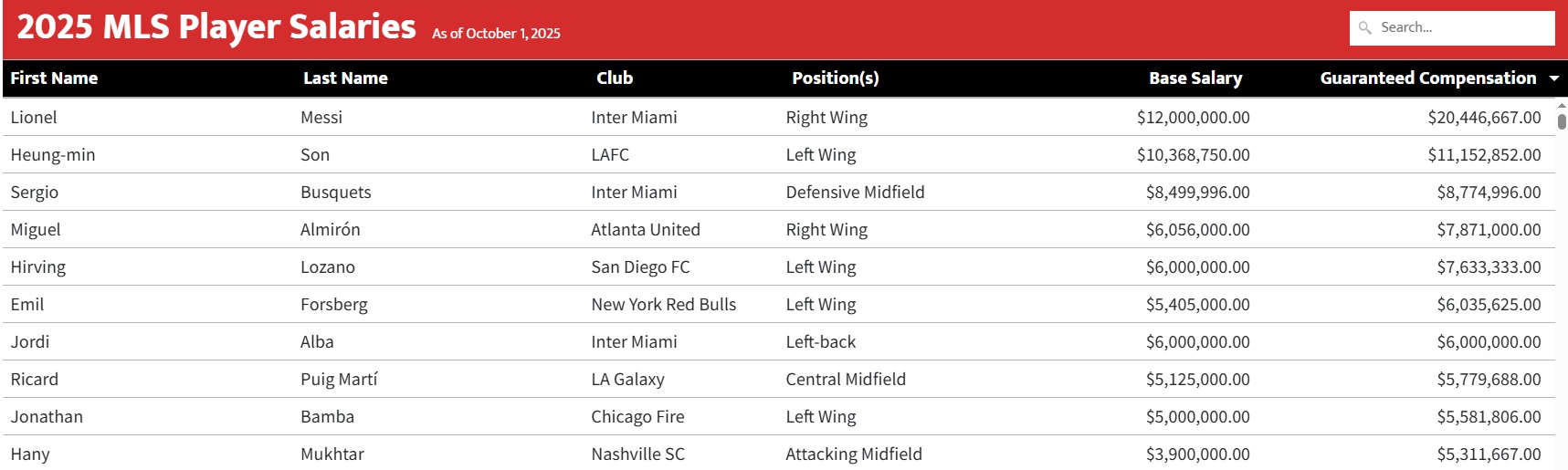Image resolution: width=1568 pixels, height=470 pixels.
Task: Click the Atlanta United club cell
Action: [645, 230]
